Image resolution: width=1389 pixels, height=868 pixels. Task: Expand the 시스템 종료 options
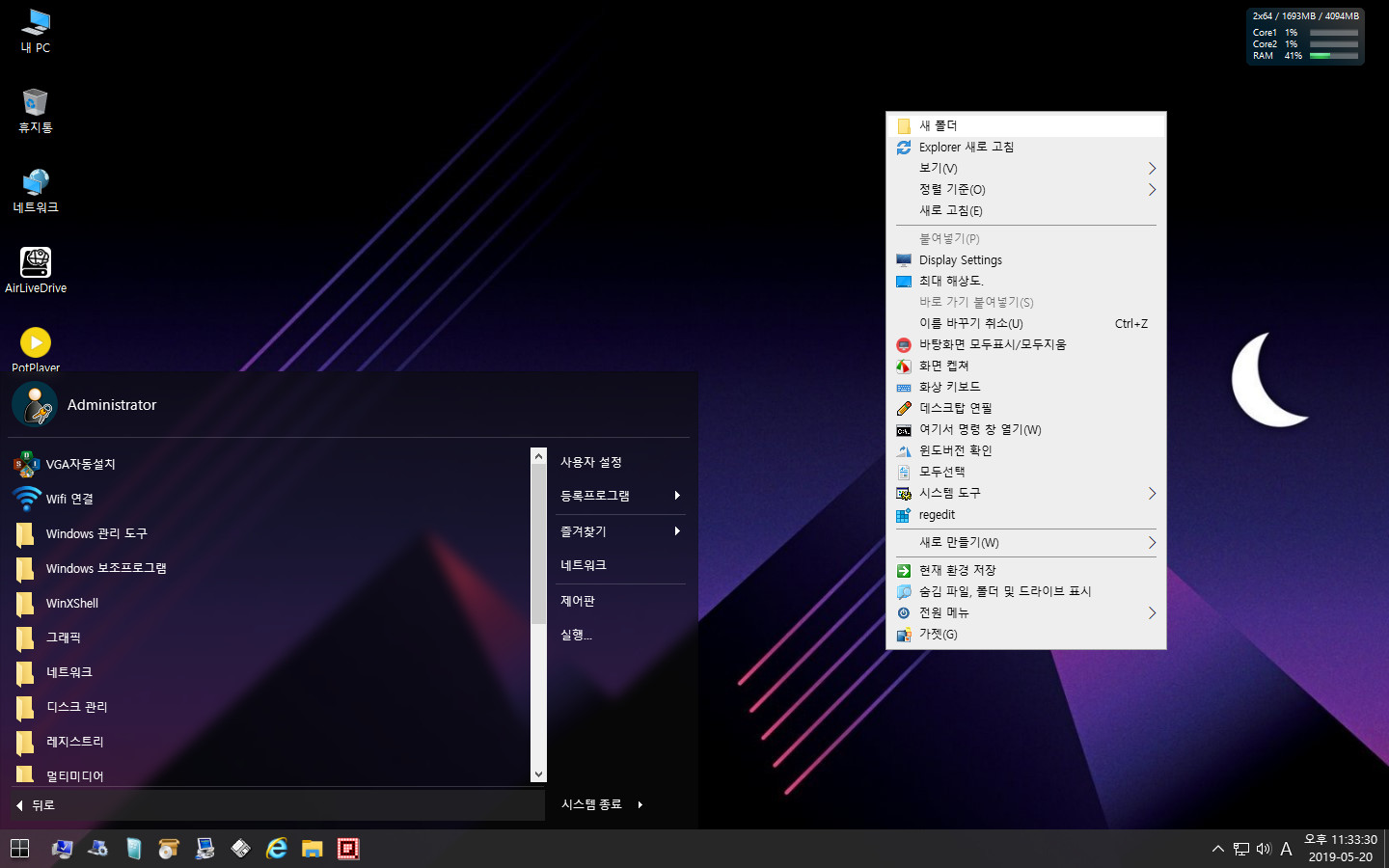pyautogui.click(x=602, y=804)
